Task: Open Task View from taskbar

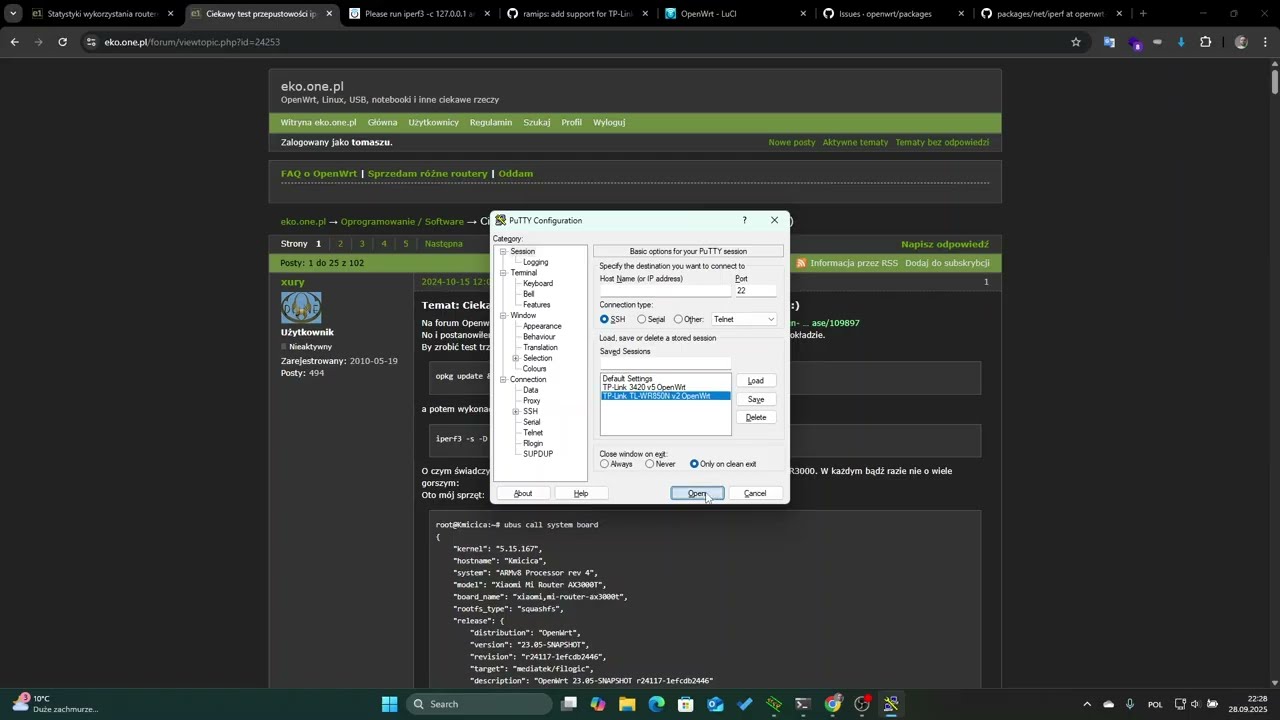Action: [569, 704]
